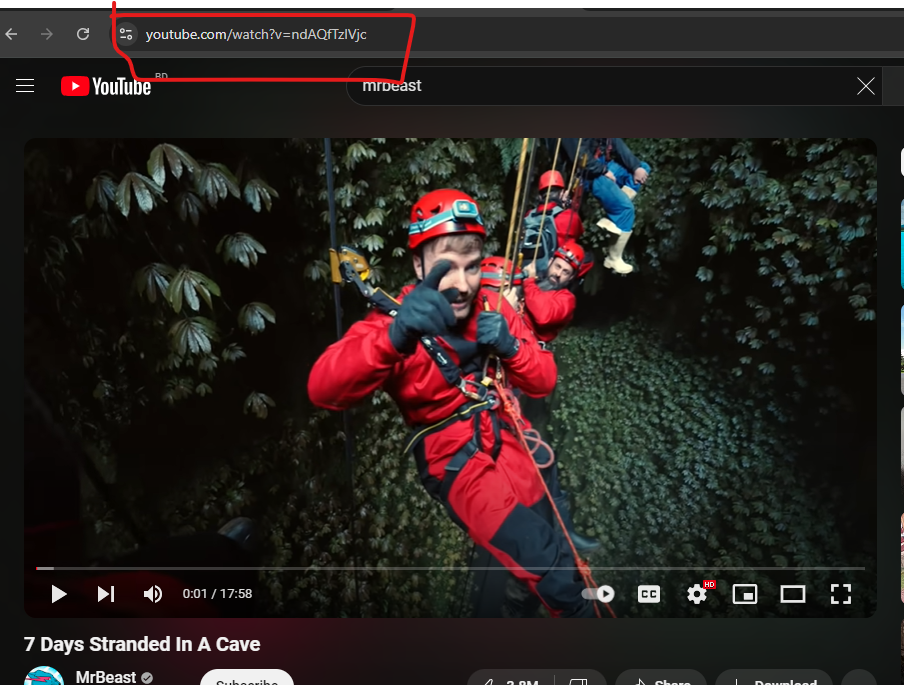
Task: Open video settings gear
Action: tap(697, 594)
